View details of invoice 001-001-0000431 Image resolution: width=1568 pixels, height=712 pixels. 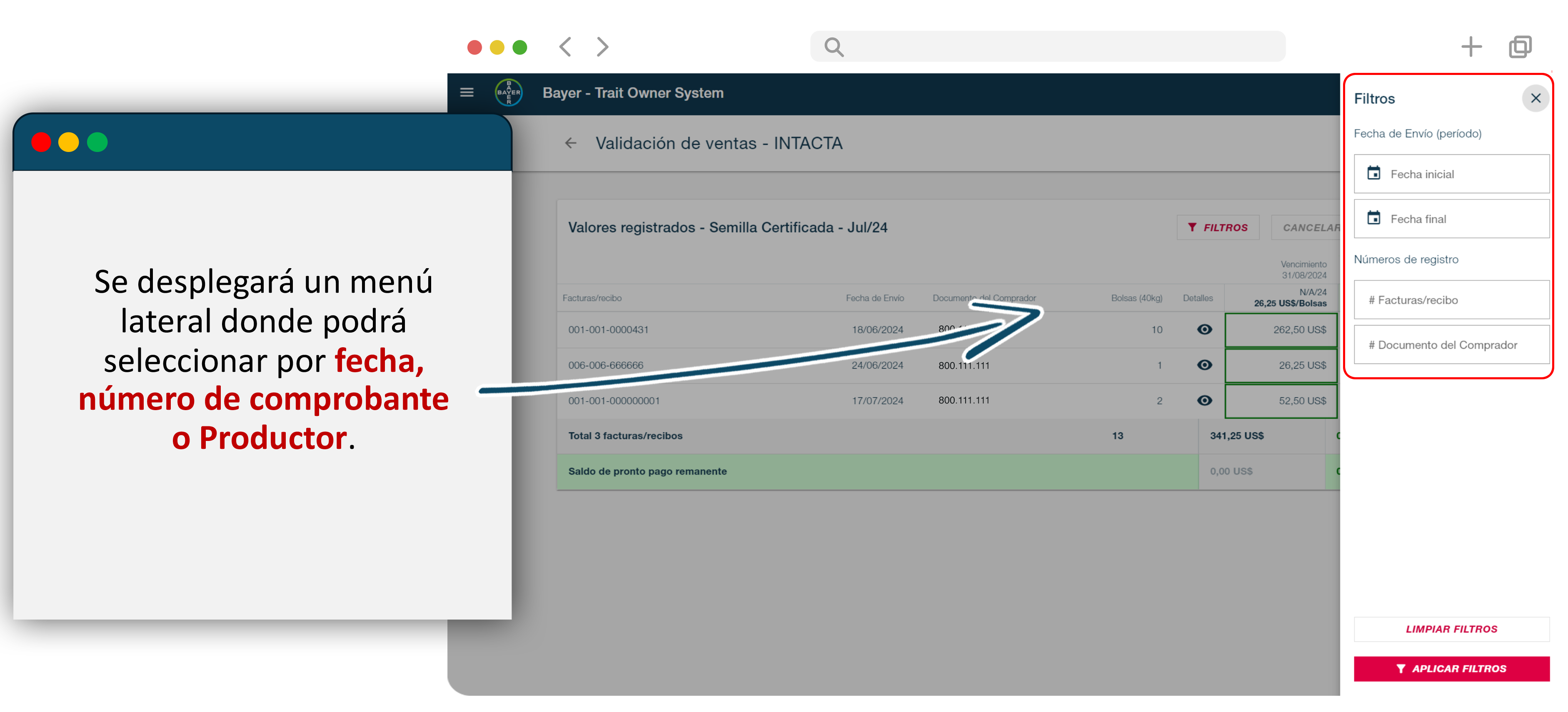pyautogui.click(x=1204, y=329)
